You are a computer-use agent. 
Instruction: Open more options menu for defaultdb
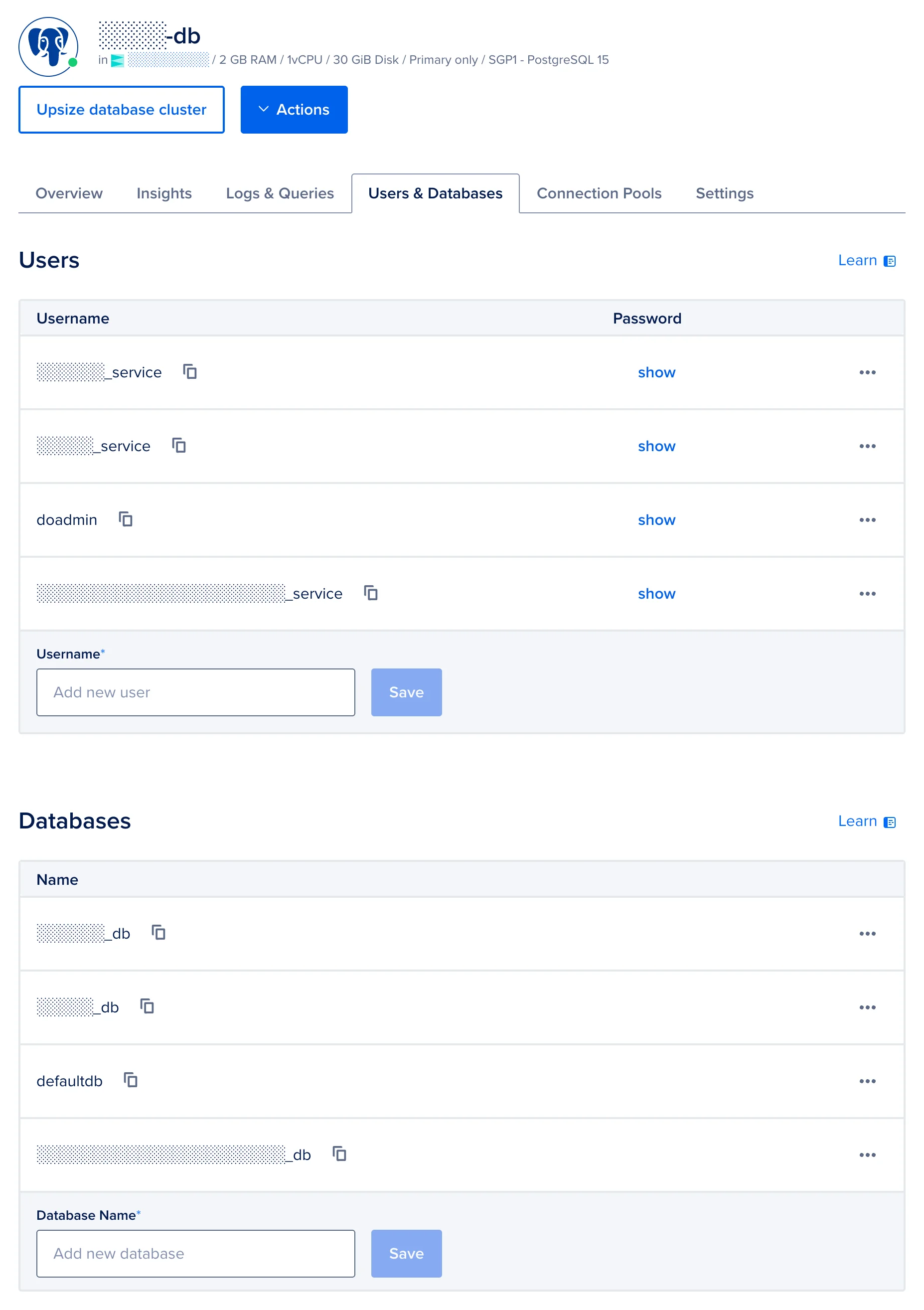coord(867,1081)
